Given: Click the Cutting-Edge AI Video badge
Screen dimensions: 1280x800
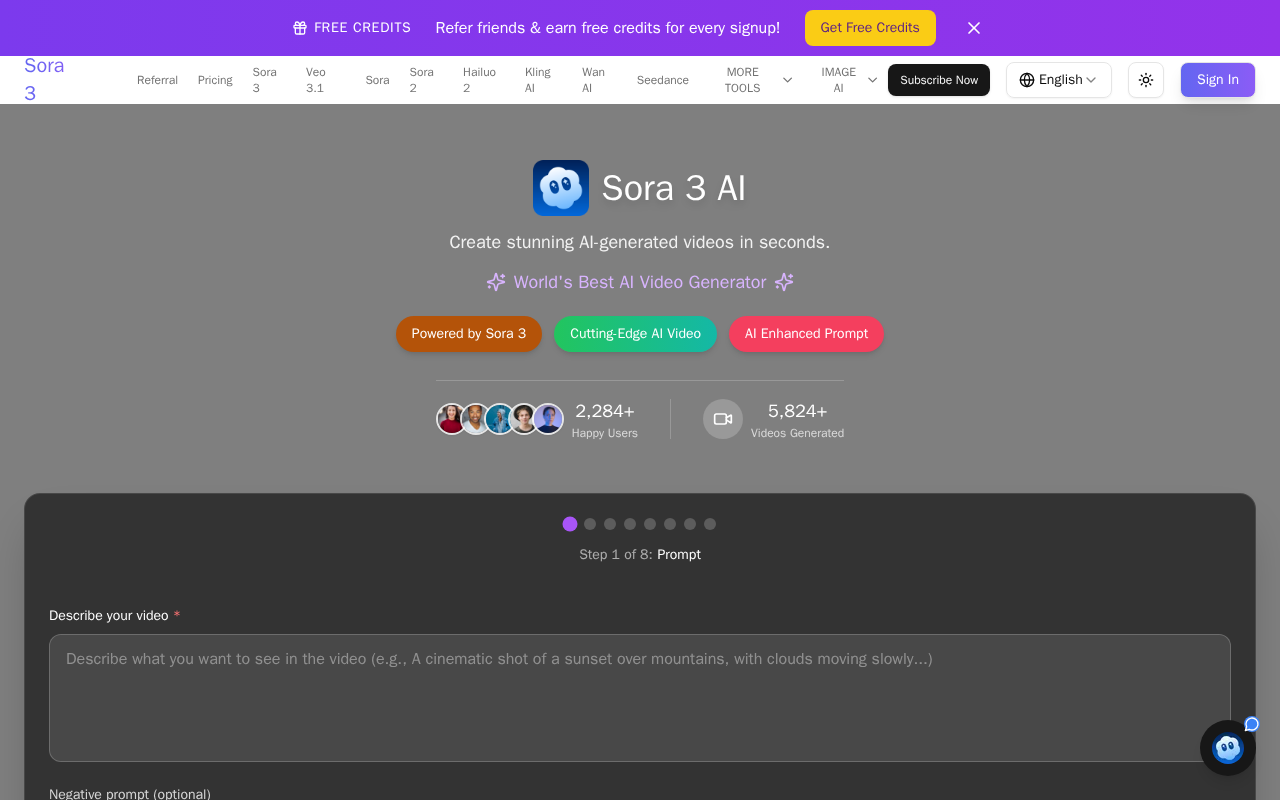Looking at the screenshot, I should tap(636, 334).
